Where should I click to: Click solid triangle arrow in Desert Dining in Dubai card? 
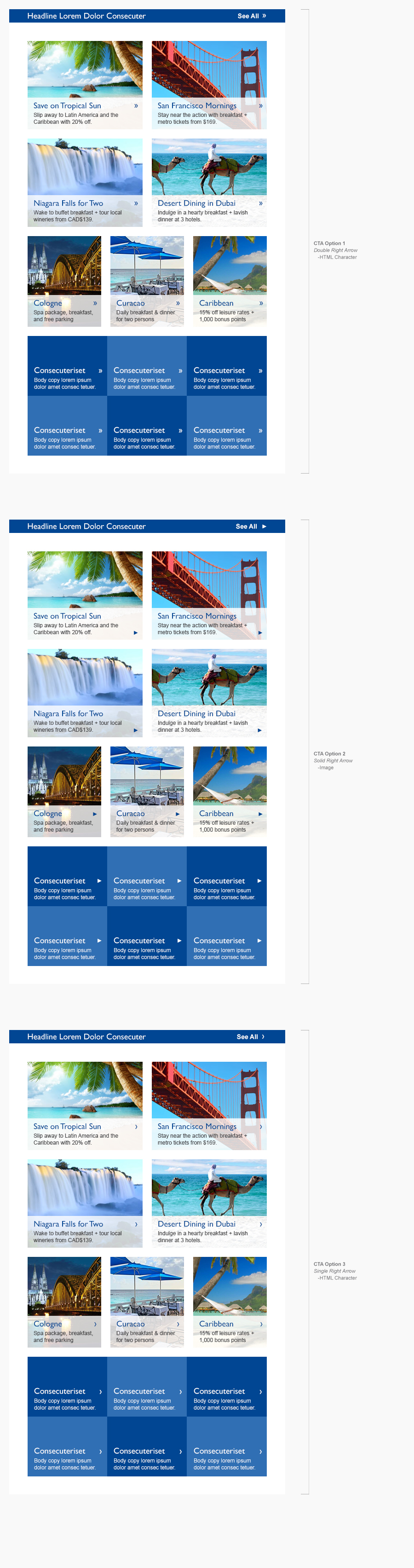(x=259, y=730)
